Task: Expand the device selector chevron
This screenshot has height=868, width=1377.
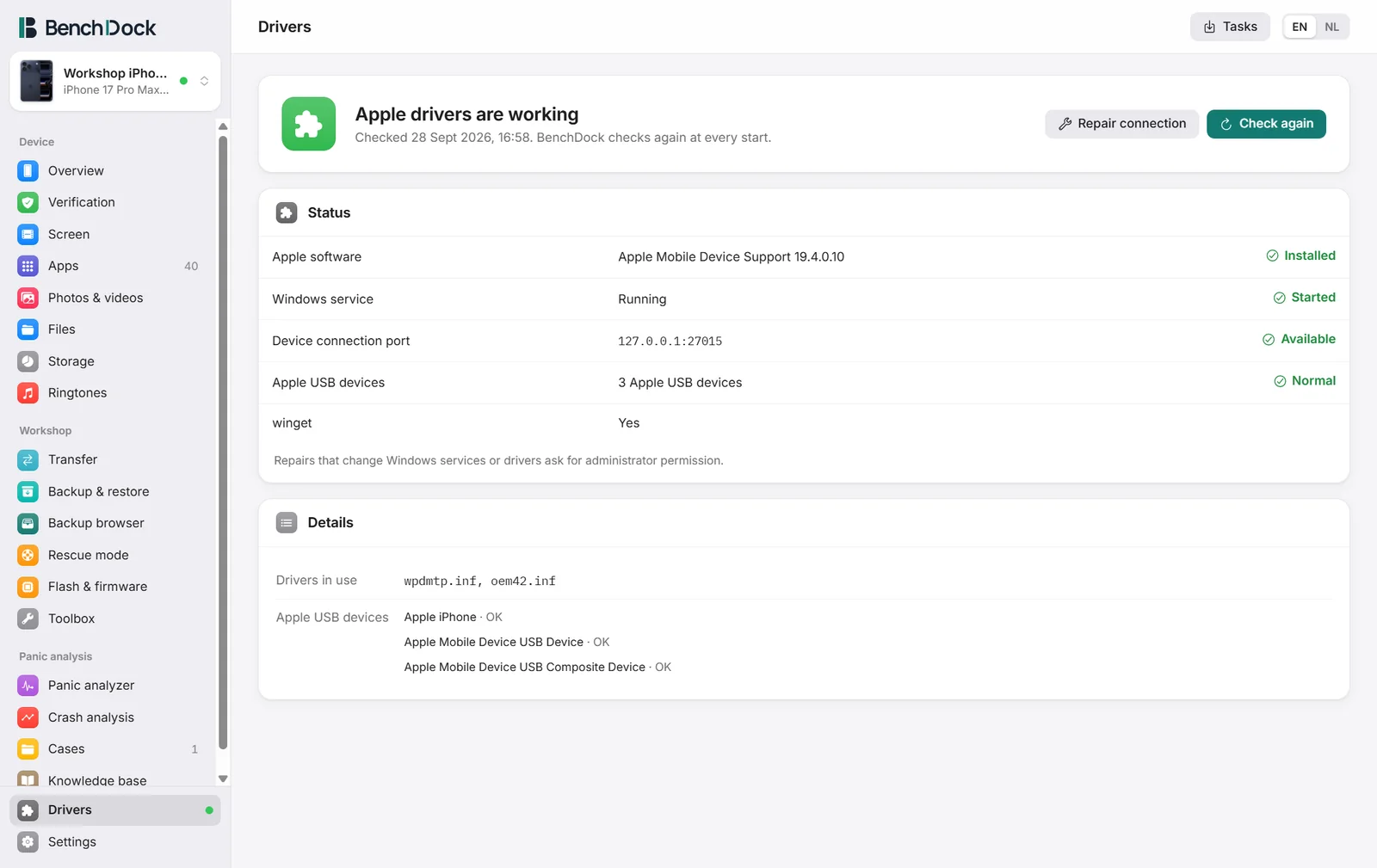Action: 205,81
